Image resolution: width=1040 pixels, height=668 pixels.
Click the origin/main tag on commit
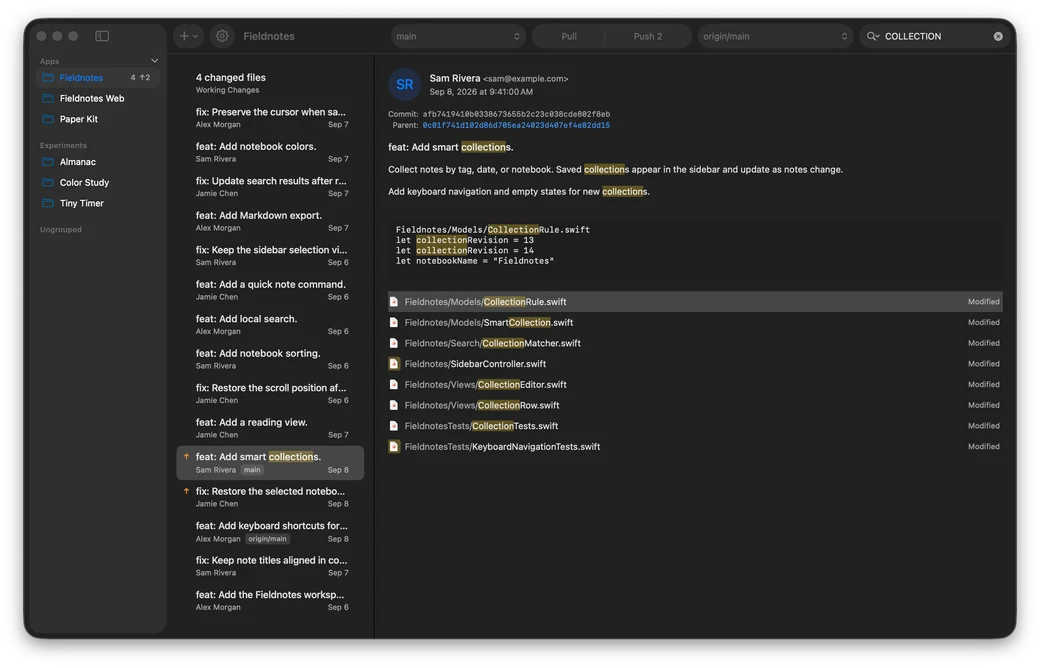pyautogui.click(x=267, y=539)
